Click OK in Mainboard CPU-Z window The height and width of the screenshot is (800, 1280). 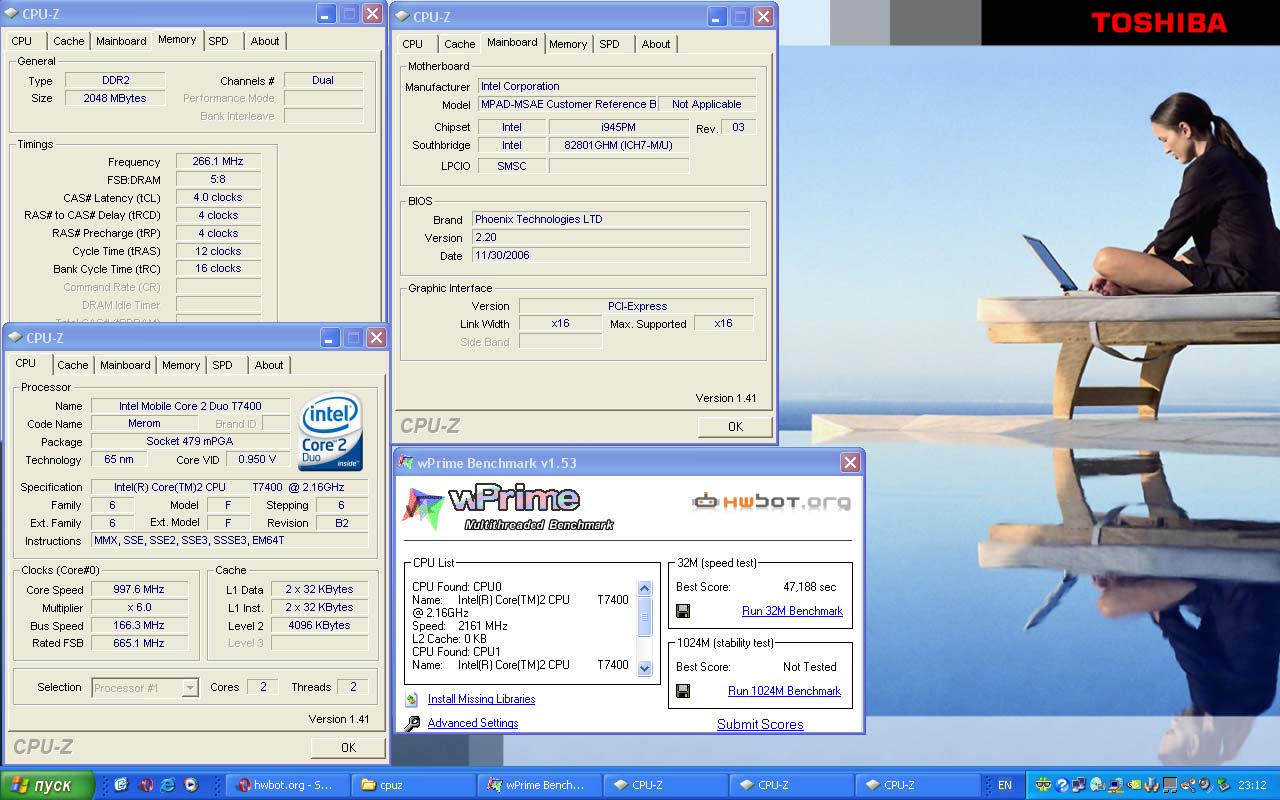coord(735,427)
